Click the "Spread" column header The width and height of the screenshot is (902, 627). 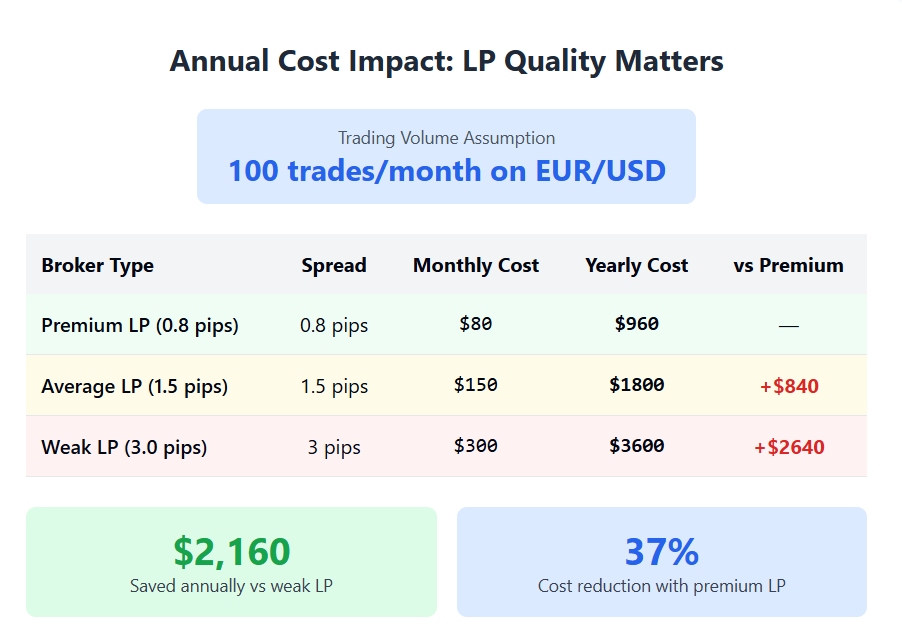[x=334, y=265]
